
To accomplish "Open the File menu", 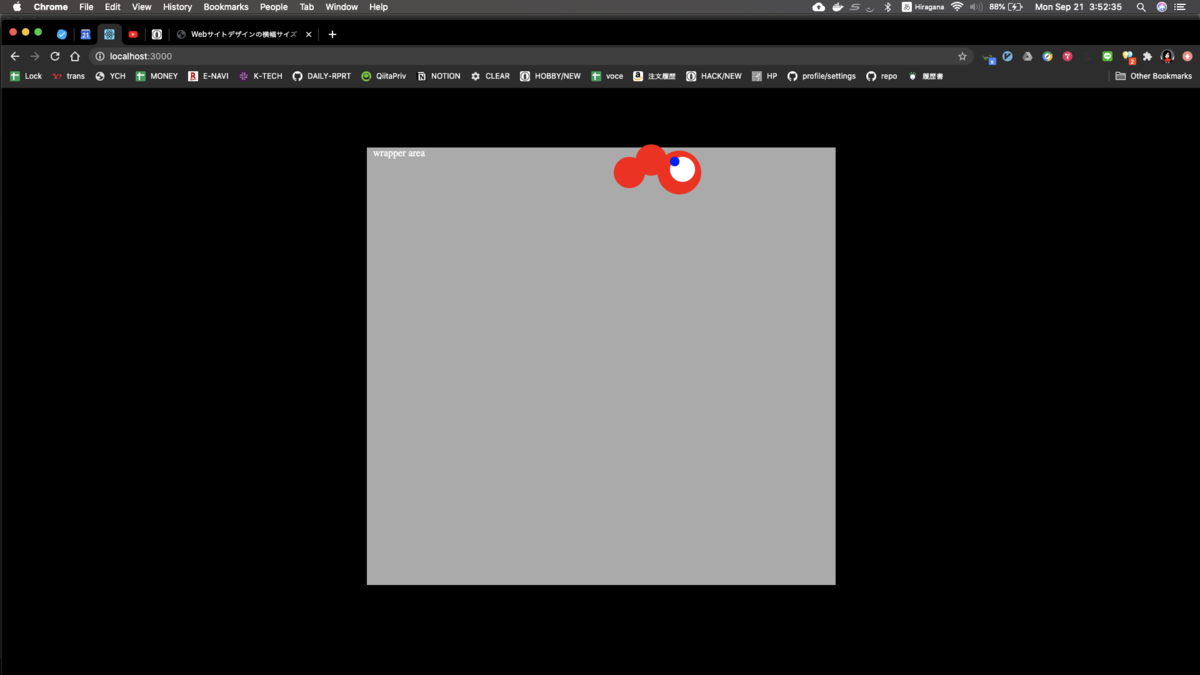I will (87, 7).
